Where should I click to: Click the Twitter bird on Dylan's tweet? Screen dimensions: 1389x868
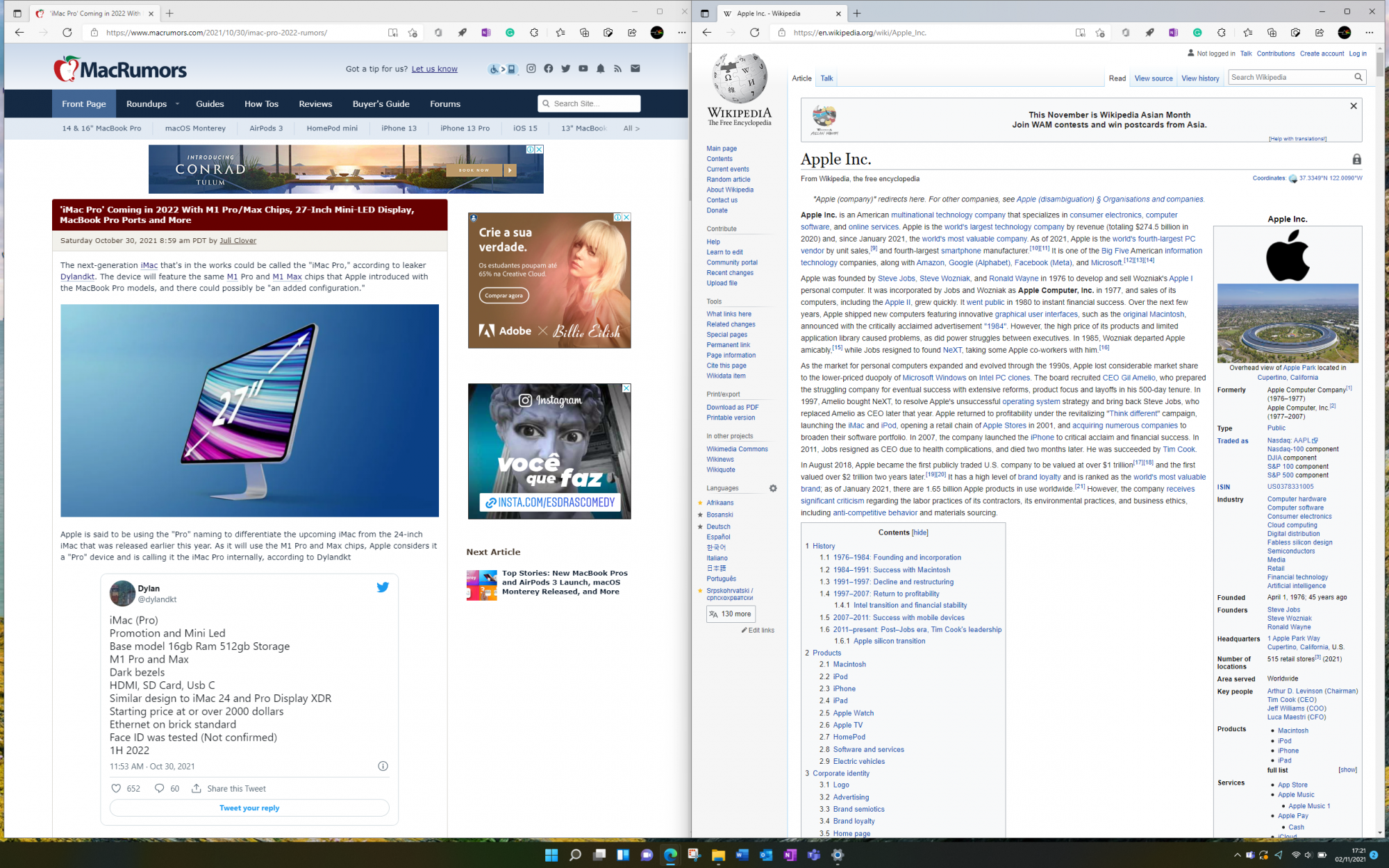point(383,587)
